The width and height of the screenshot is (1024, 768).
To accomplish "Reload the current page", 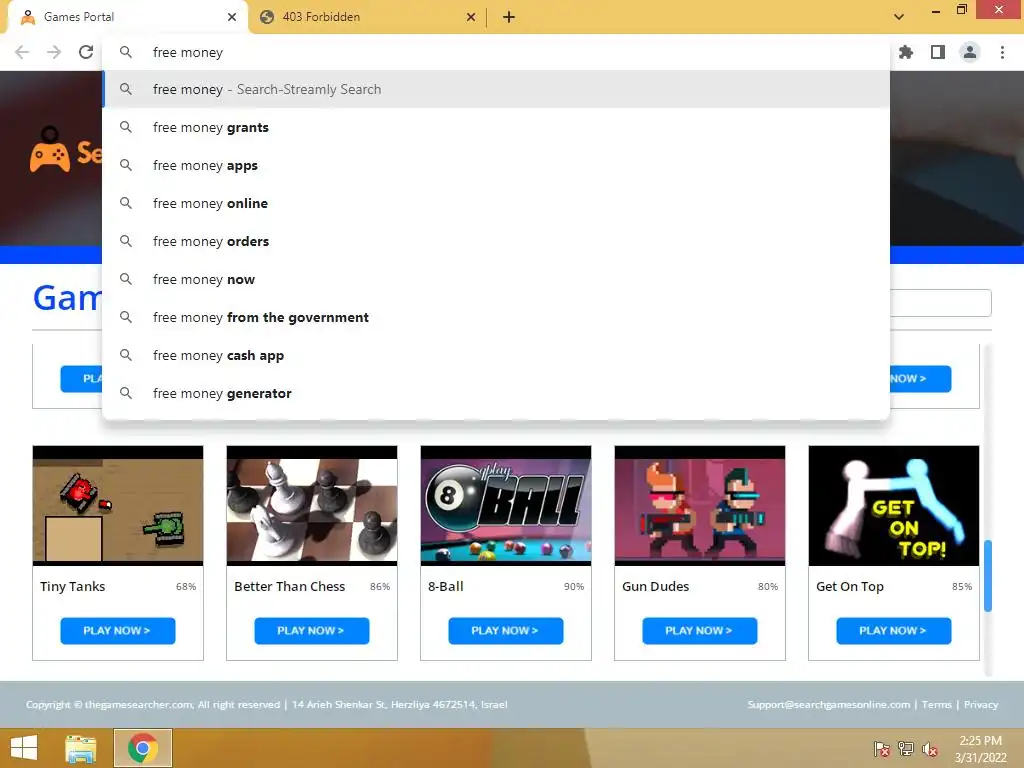I will [x=86, y=52].
